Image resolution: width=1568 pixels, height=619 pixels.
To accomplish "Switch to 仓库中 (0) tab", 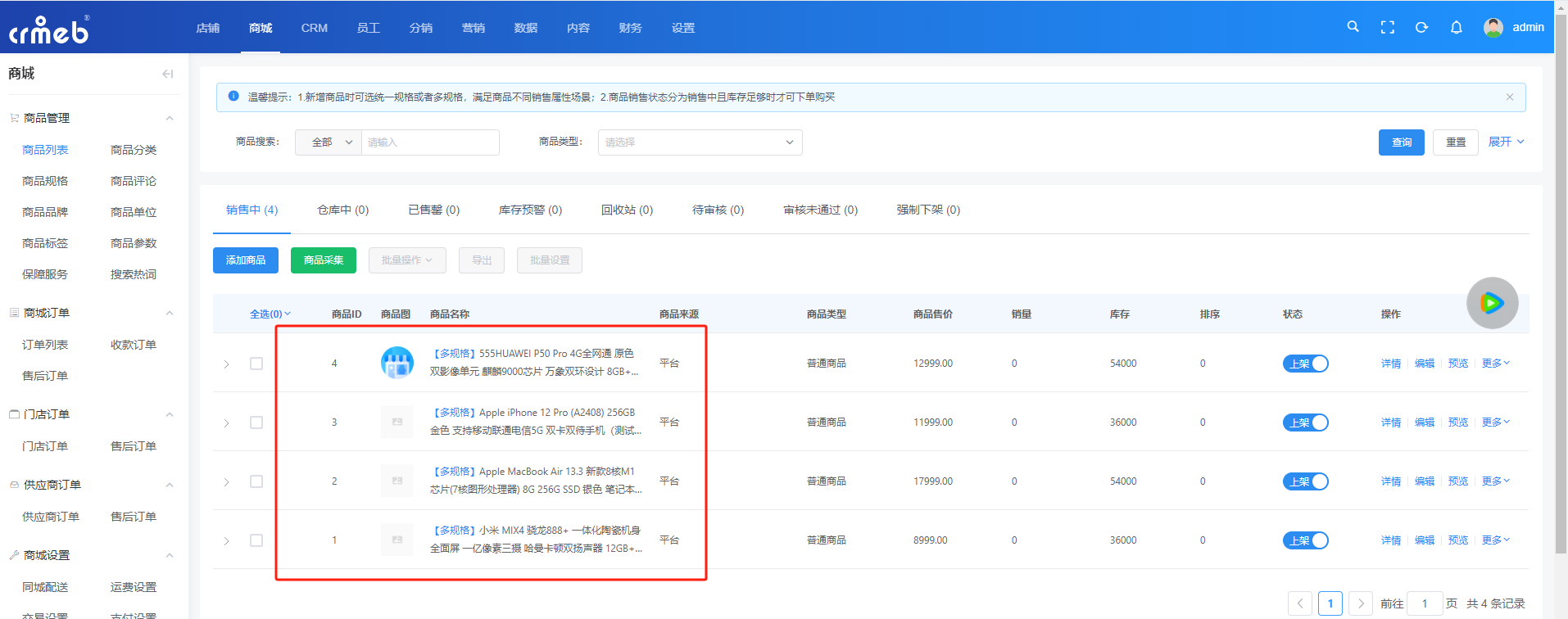I will point(343,210).
